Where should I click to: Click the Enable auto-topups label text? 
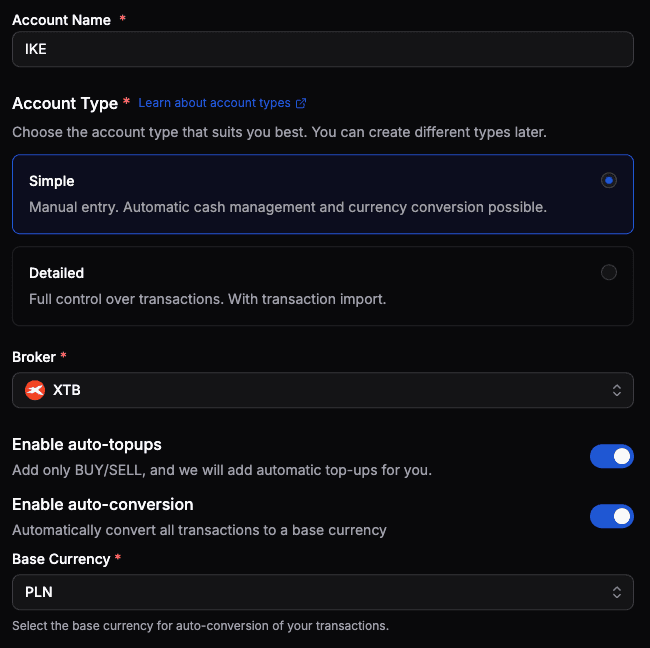click(87, 444)
